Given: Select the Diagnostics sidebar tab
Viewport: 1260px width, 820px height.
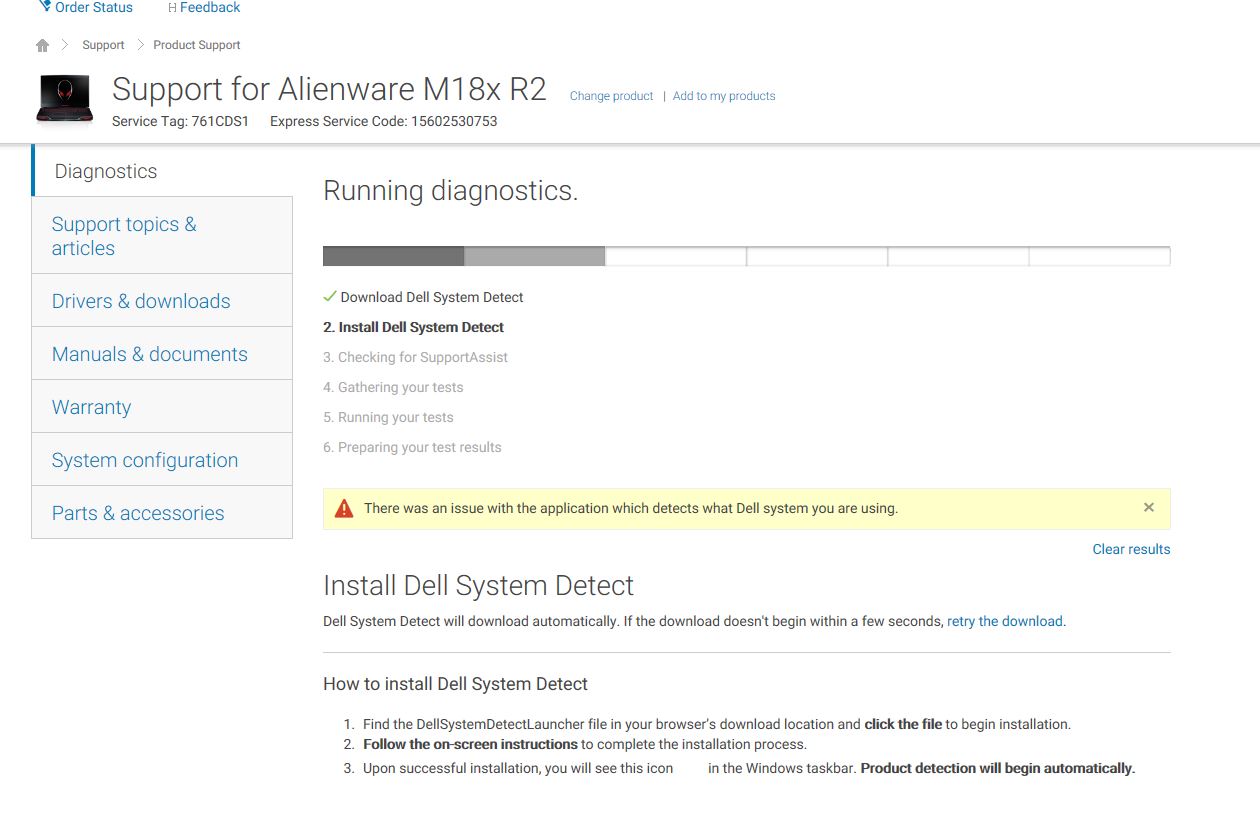Looking at the screenshot, I should point(163,171).
